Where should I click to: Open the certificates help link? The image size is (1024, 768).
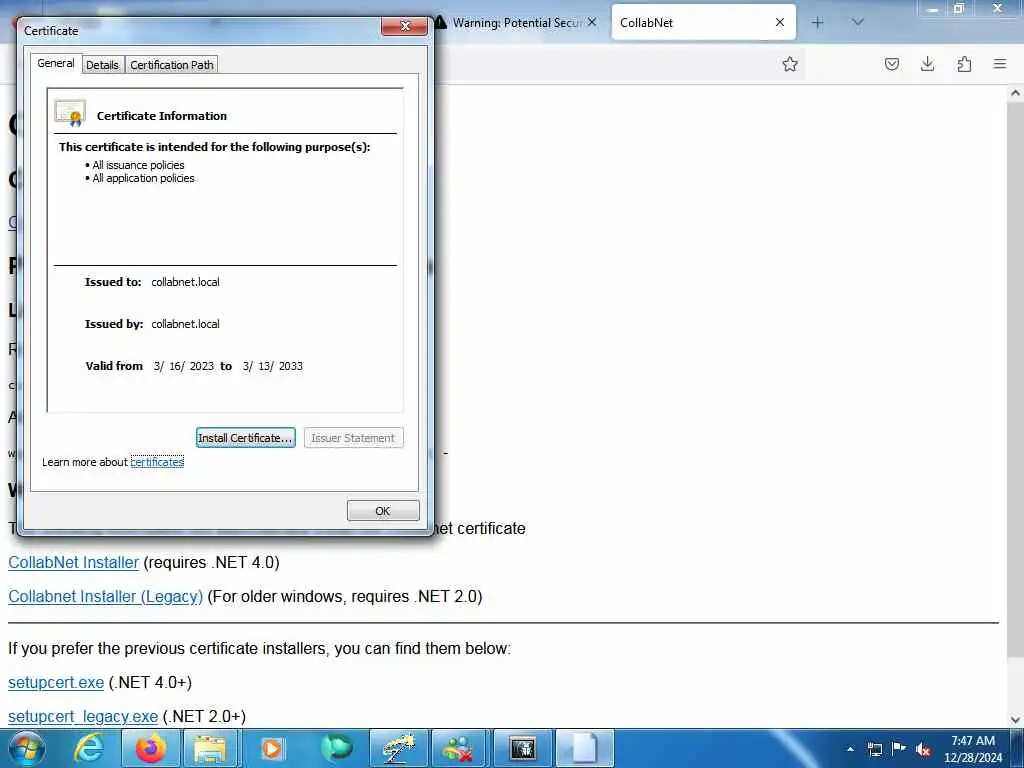[x=157, y=462]
